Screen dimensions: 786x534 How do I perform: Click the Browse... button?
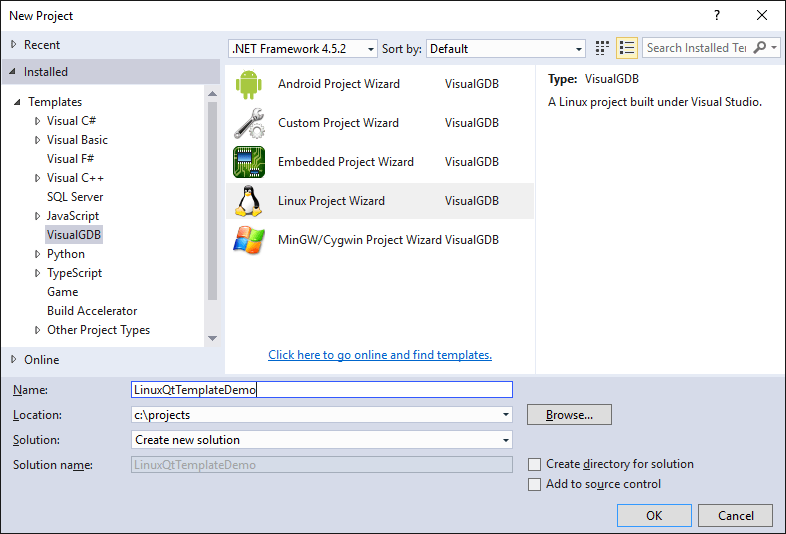click(x=569, y=415)
